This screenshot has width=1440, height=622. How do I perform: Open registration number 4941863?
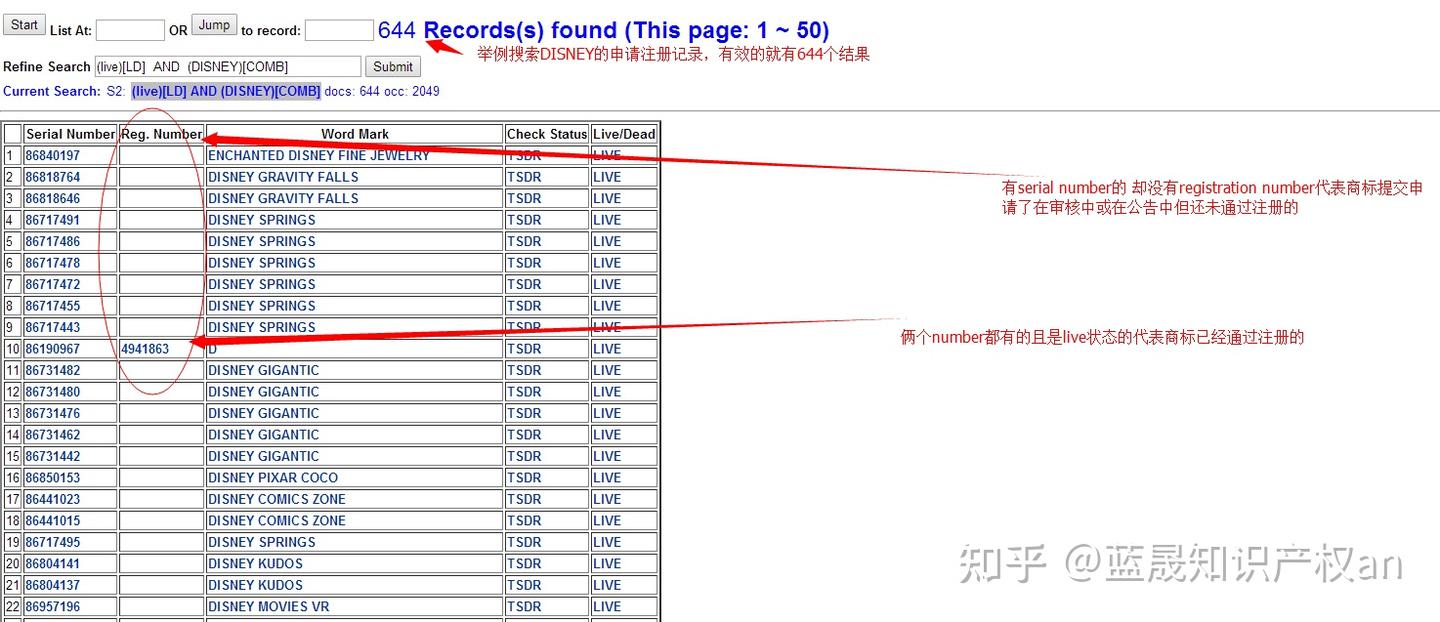click(x=145, y=349)
